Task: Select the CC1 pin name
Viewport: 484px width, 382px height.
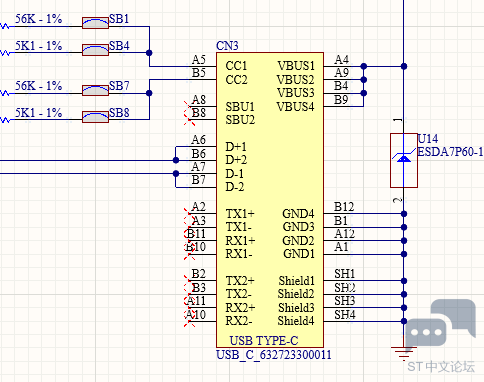Action: click(236, 66)
